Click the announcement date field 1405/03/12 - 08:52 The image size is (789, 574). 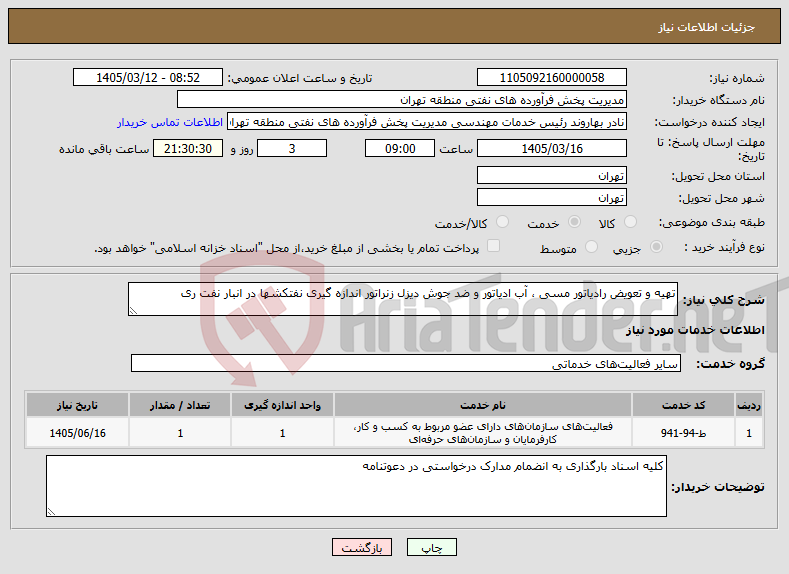click(x=148, y=77)
